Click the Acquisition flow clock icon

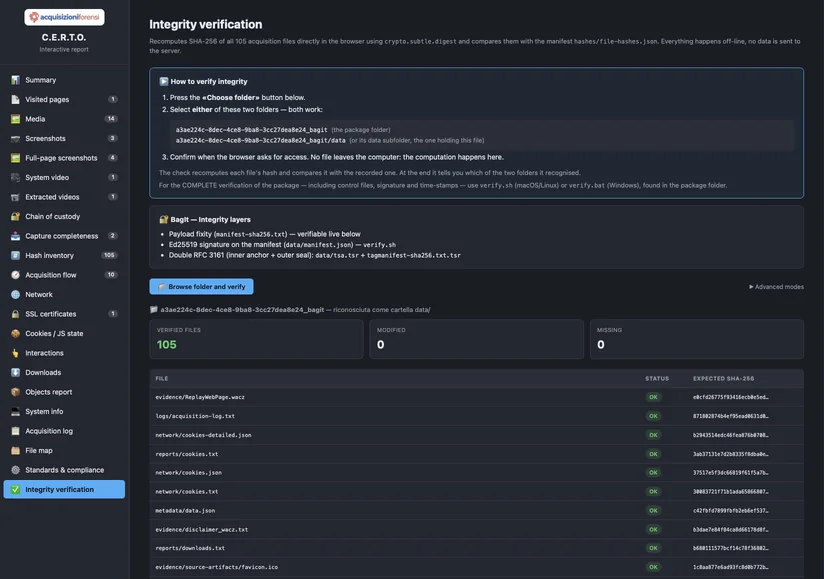[x=15, y=275]
